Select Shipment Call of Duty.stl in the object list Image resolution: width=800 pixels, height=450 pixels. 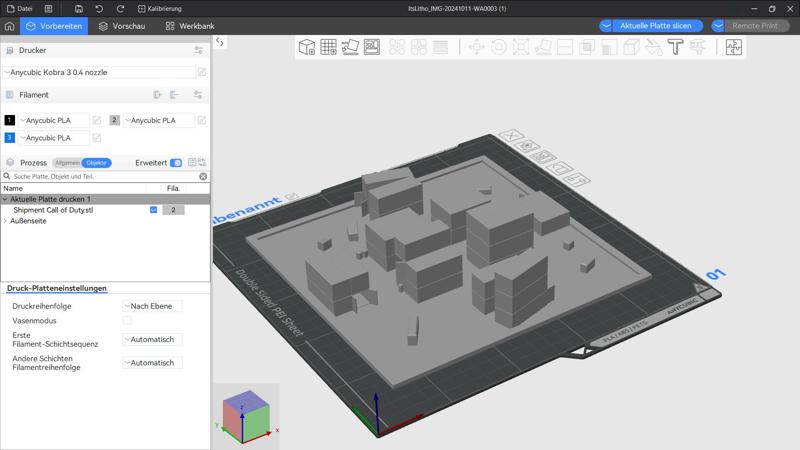click(53, 210)
